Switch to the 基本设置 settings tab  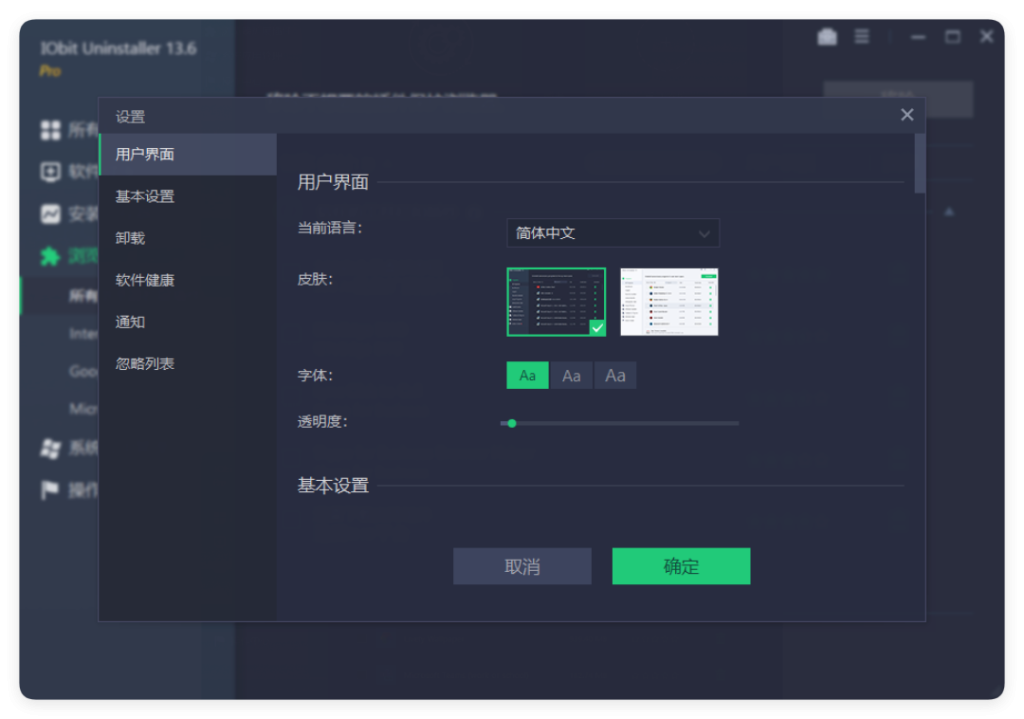tap(145, 196)
